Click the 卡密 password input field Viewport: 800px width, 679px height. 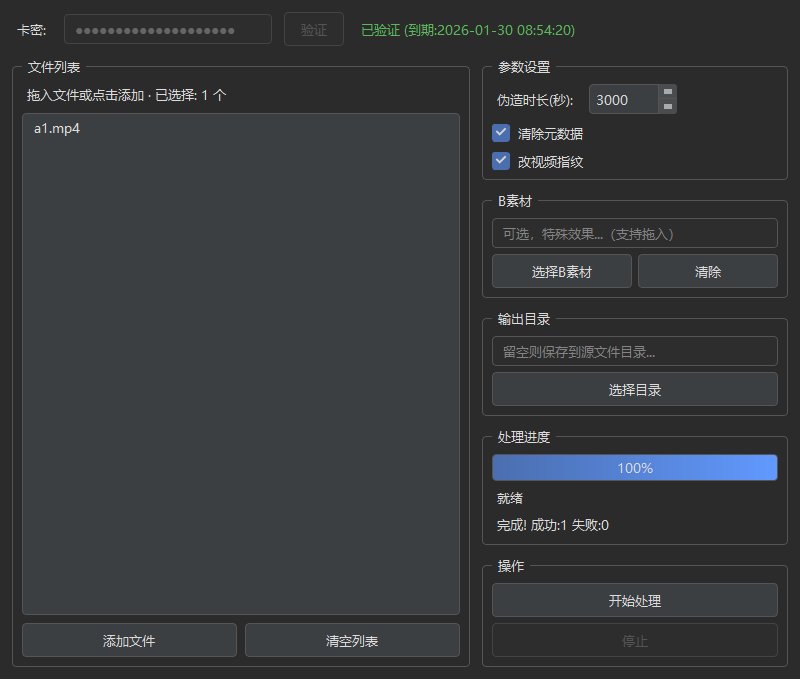point(167,30)
